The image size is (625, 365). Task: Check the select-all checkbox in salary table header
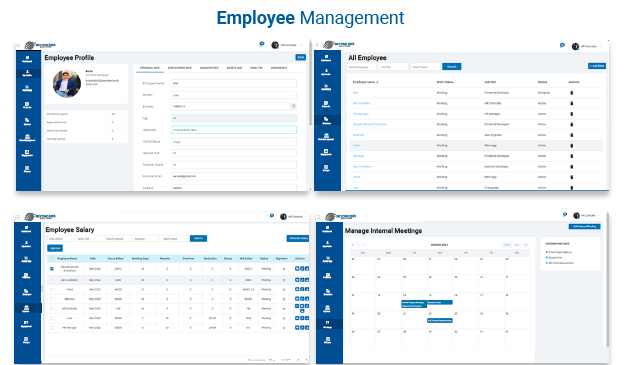(52, 259)
